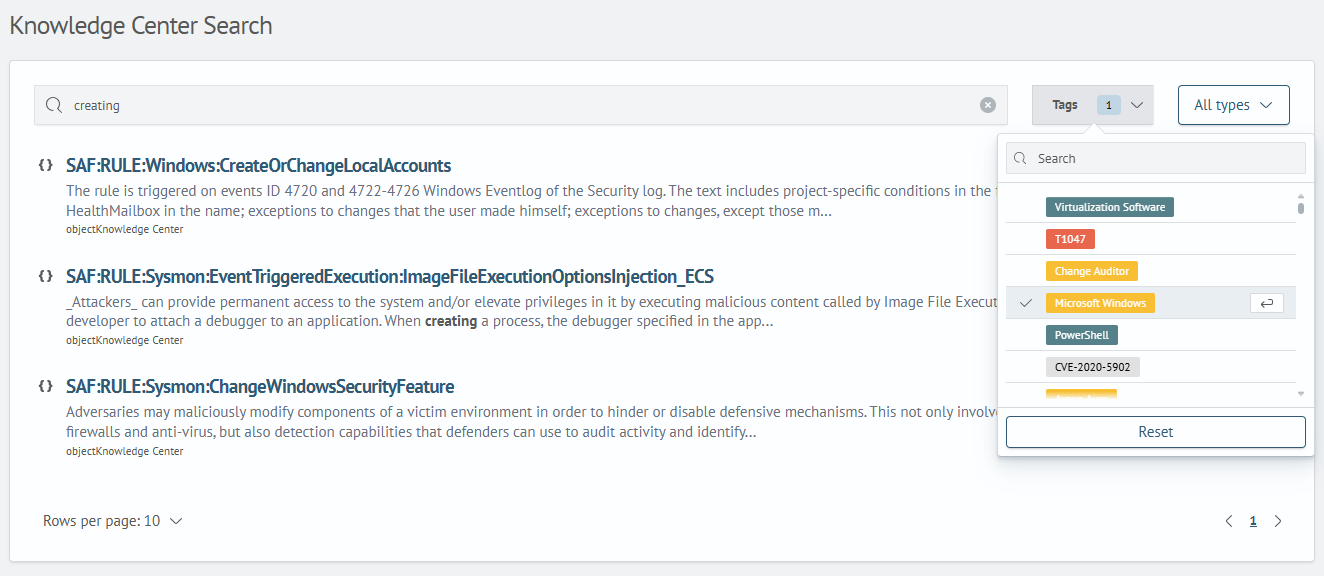Open SAF:RULE:Sysmon:ChangeWindowsSecurityFeature result
Viewport: 1324px width, 576px height.
click(x=260, y=386)
